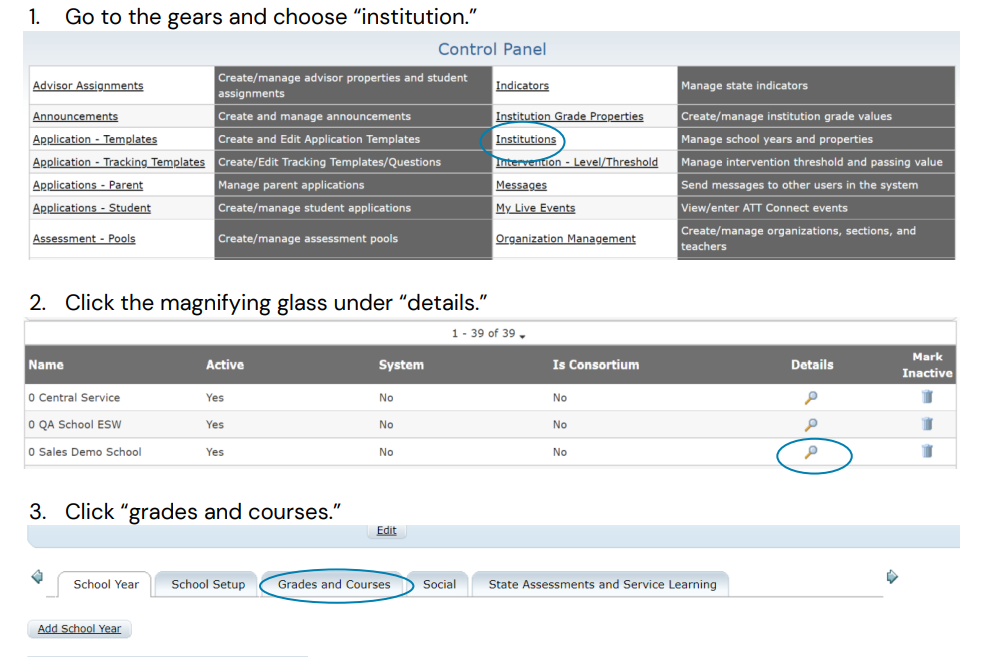Click 'Create/manage institution grade values' text

pos(786,116)
